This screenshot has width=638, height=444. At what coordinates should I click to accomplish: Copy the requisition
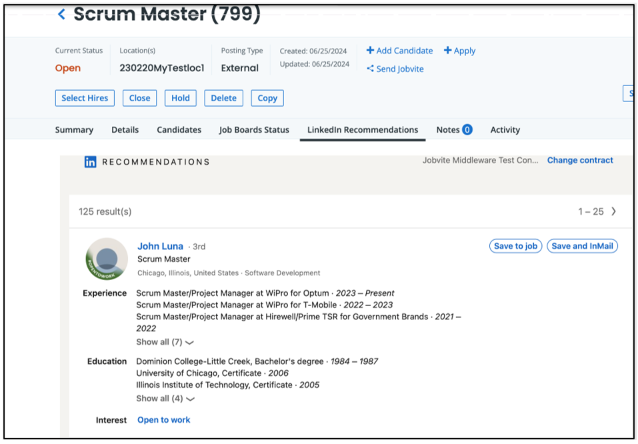267,98
